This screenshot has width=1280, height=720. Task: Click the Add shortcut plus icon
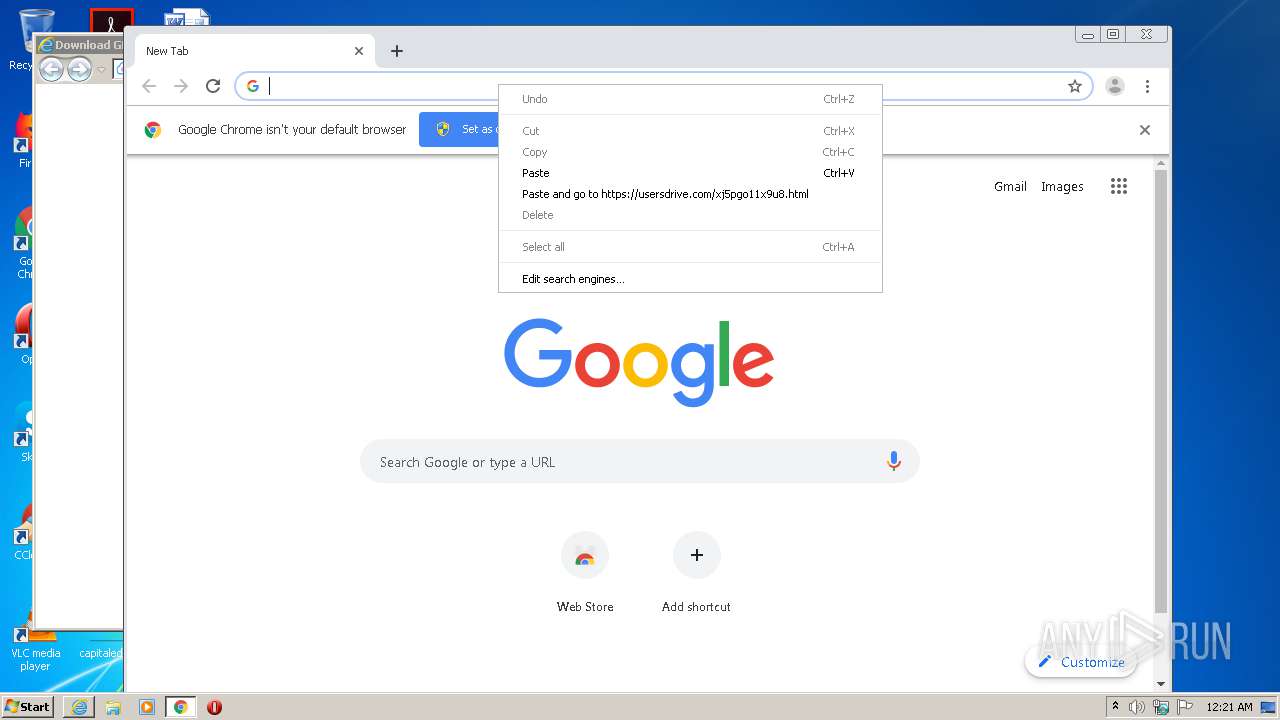tap(697, 555)
